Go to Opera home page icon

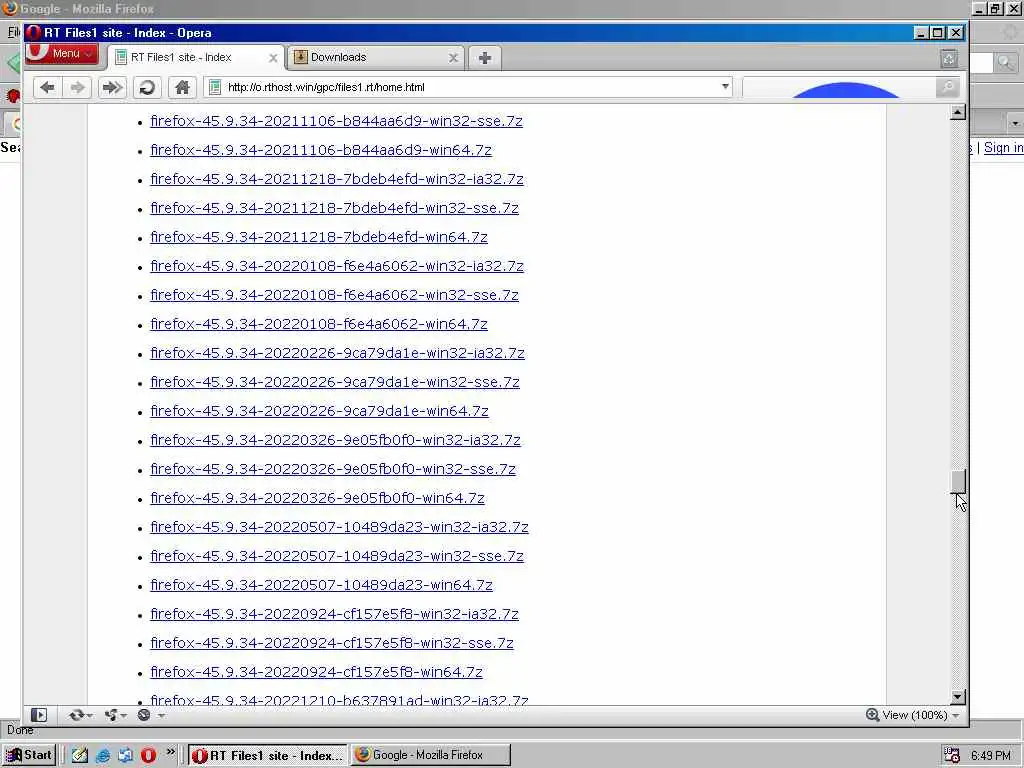coord(182,88)
